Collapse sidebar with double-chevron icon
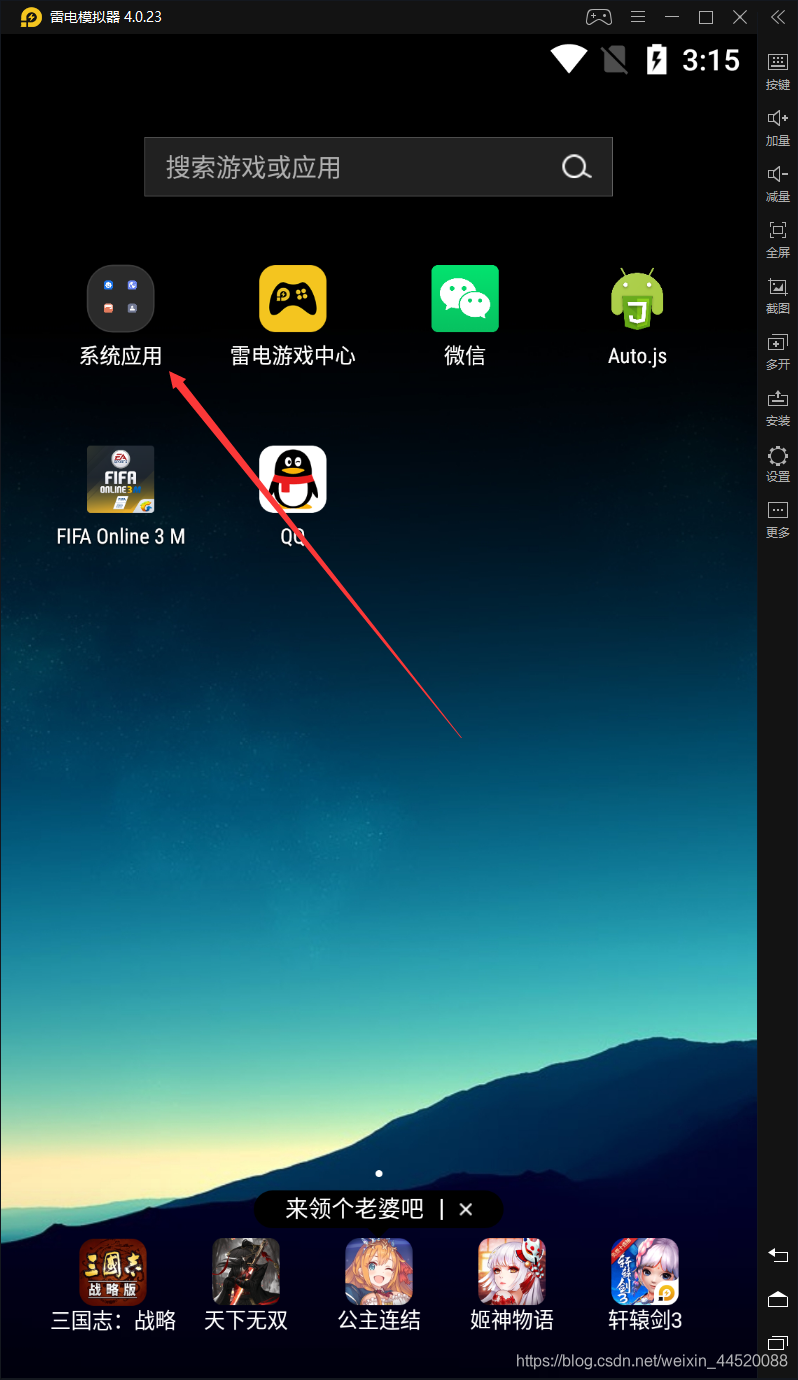This screenshot has width=798, height=1380. [778, 17]
